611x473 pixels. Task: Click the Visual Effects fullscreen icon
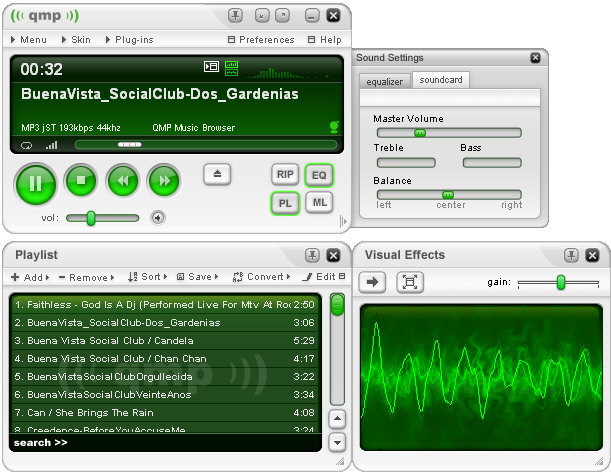coord(409,283)
